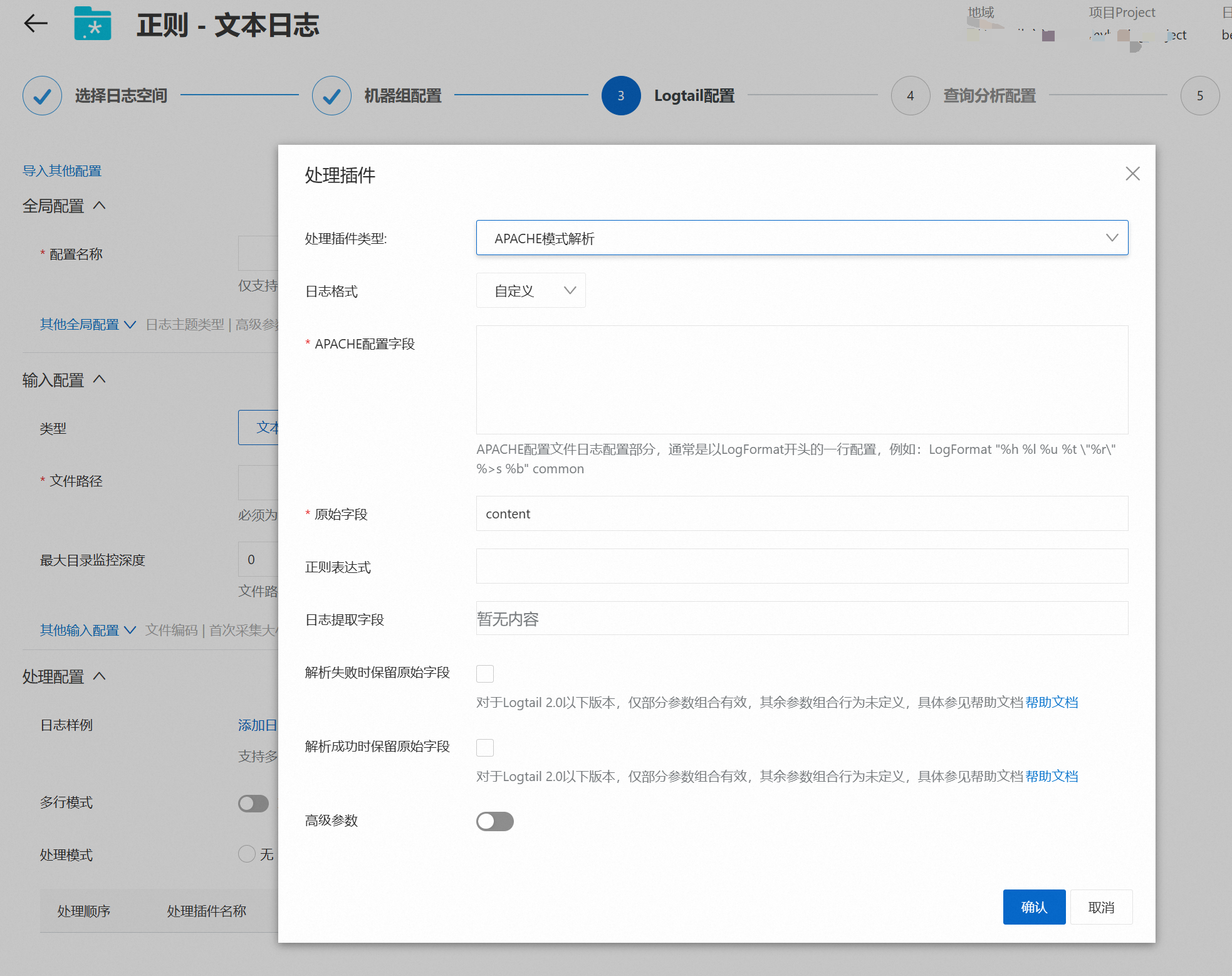Click the 处理插件名称 column header

click(207, 911)
